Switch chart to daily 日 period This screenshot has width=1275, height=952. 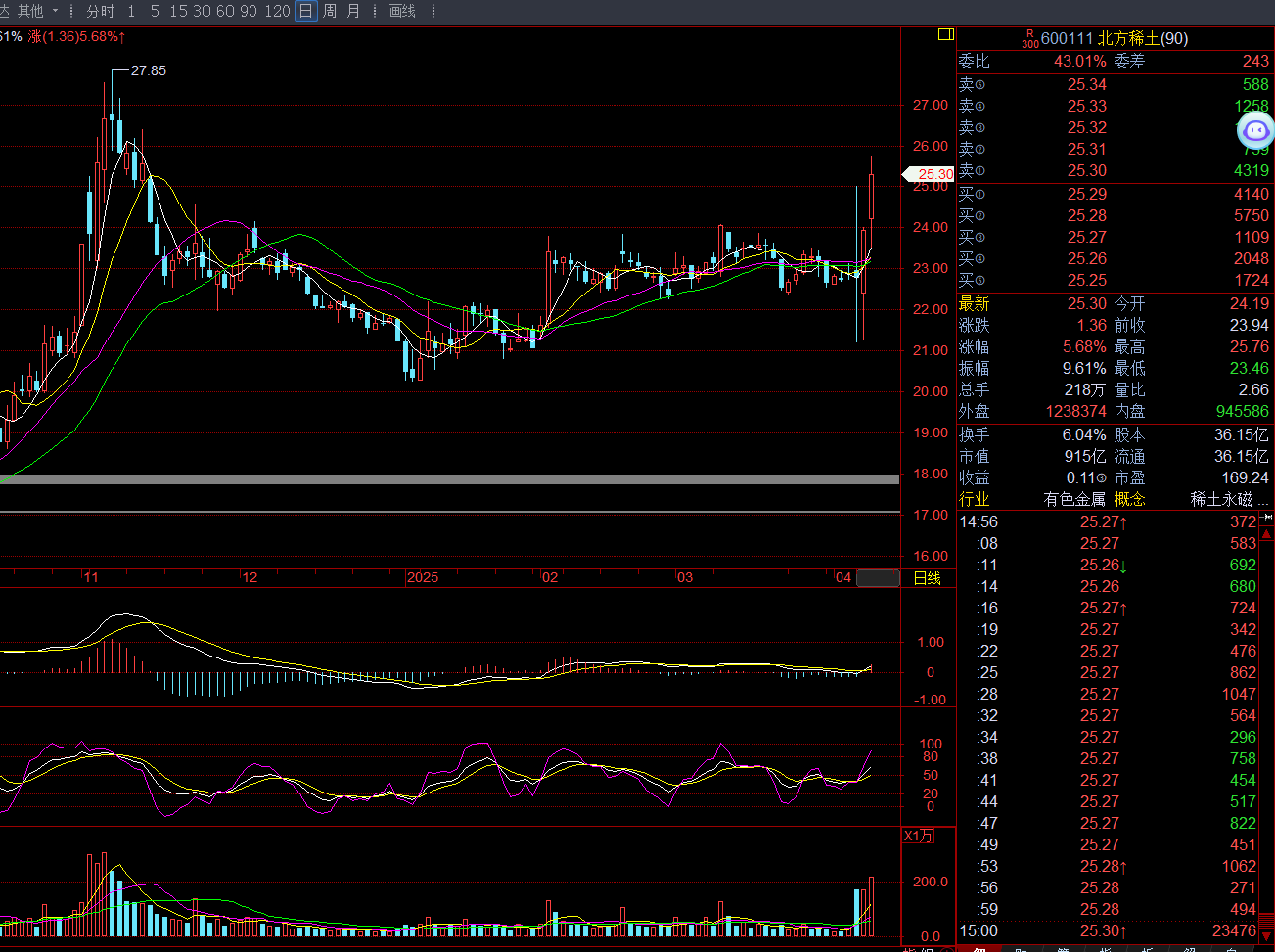pos(306,11)
